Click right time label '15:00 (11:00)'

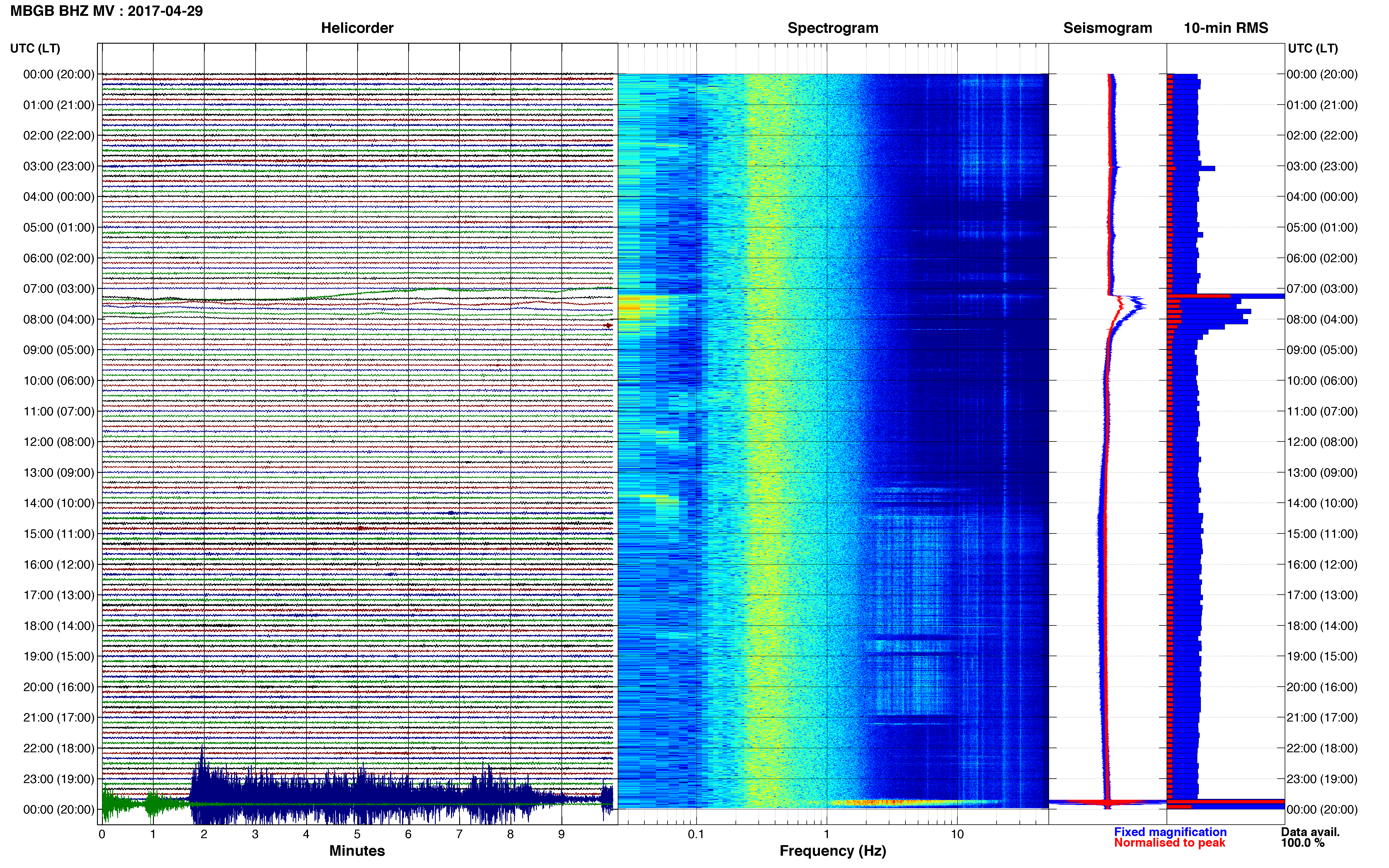click(1322, 533)
